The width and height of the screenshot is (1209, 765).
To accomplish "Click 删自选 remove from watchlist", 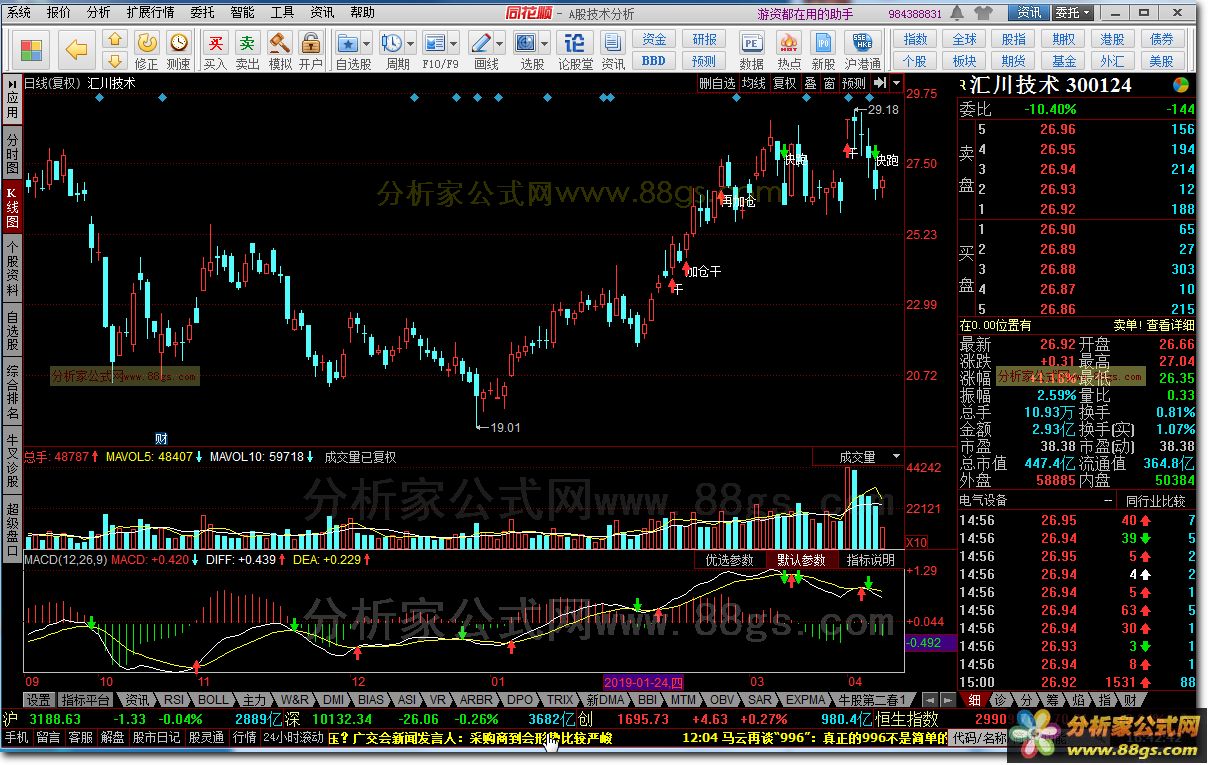I will pyautogui.click(x=717, y=84).
